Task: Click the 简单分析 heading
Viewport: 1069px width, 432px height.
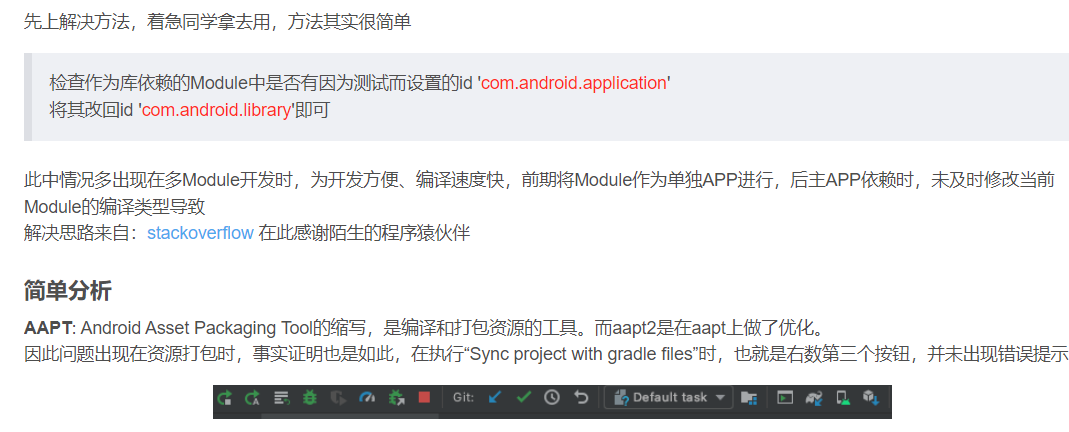Action: point(67,290)
